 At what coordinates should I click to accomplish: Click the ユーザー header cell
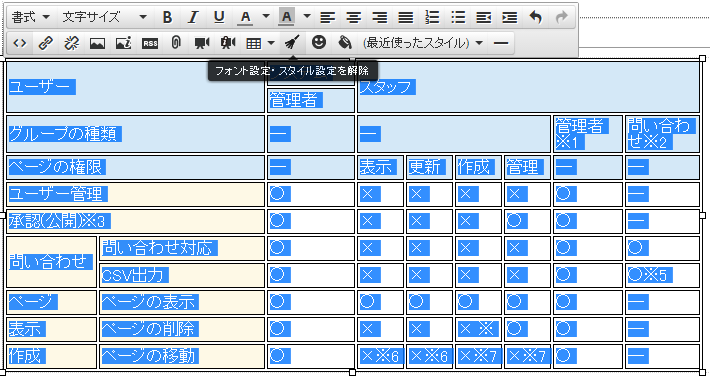pos(135,87)
